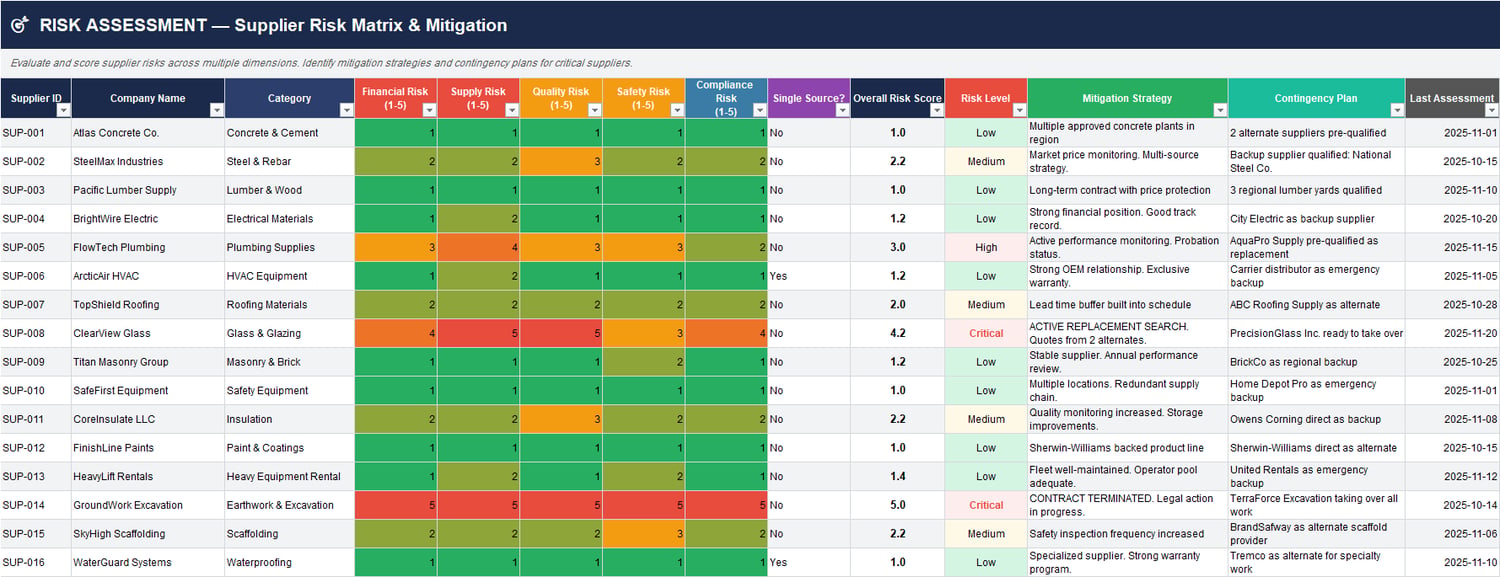Select FlowTech Plumbing's overall score 3.0

click(x=897, y=247)
